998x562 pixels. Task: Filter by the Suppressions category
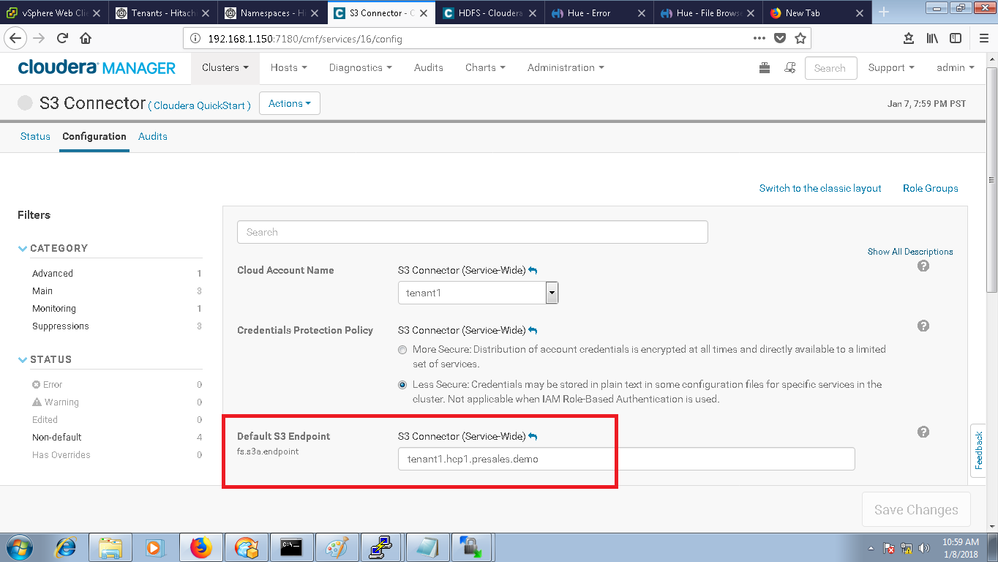60,326
